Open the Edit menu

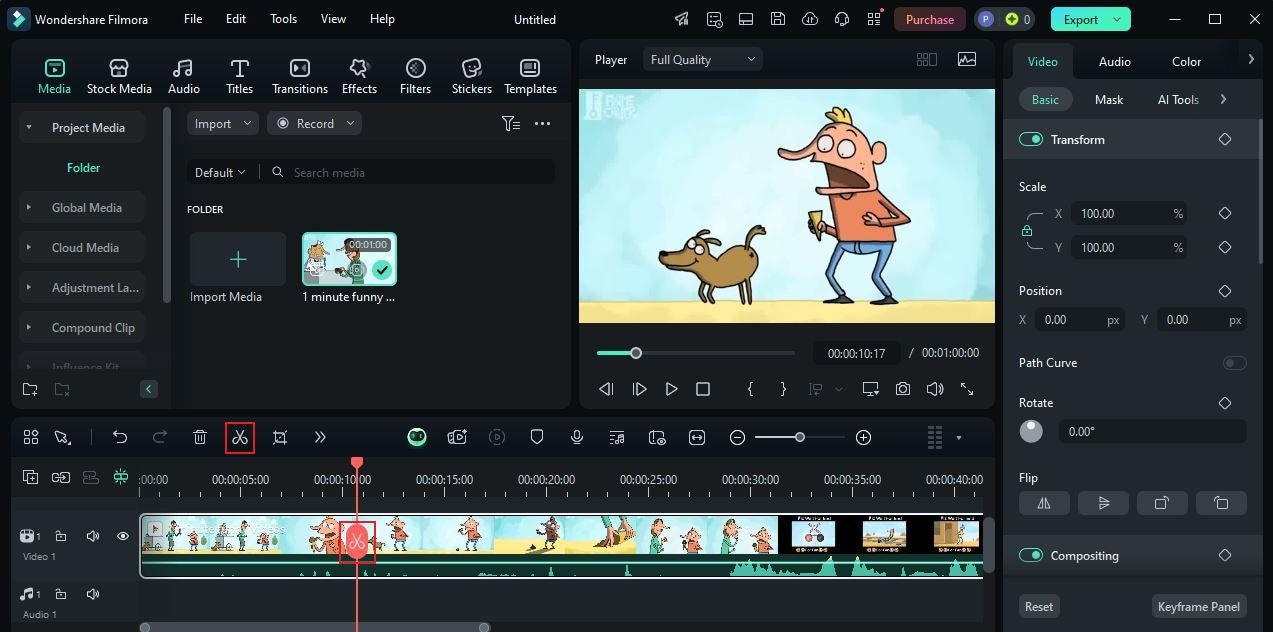point(236,19)
